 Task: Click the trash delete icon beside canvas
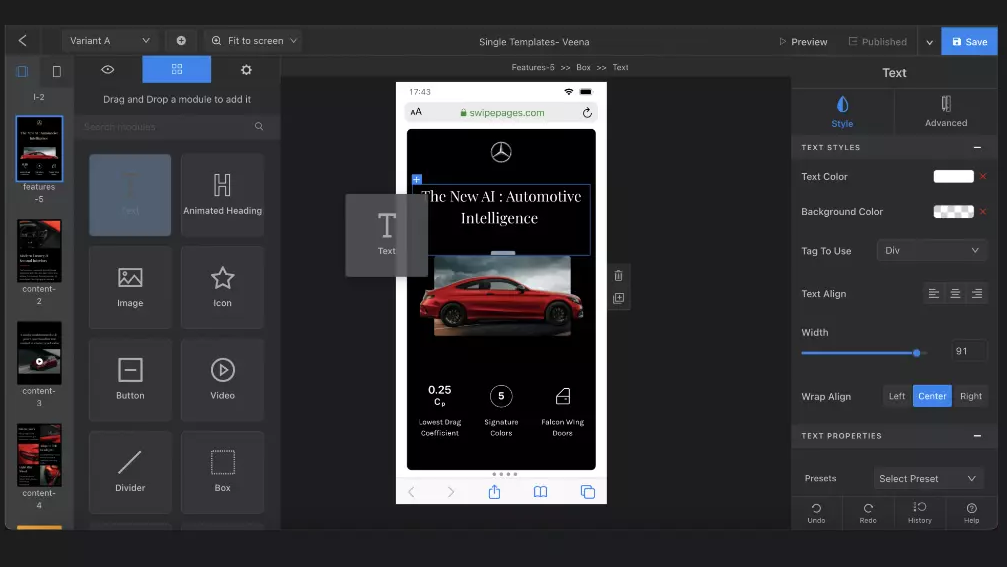pyautogui.click(x=618, y=276)
